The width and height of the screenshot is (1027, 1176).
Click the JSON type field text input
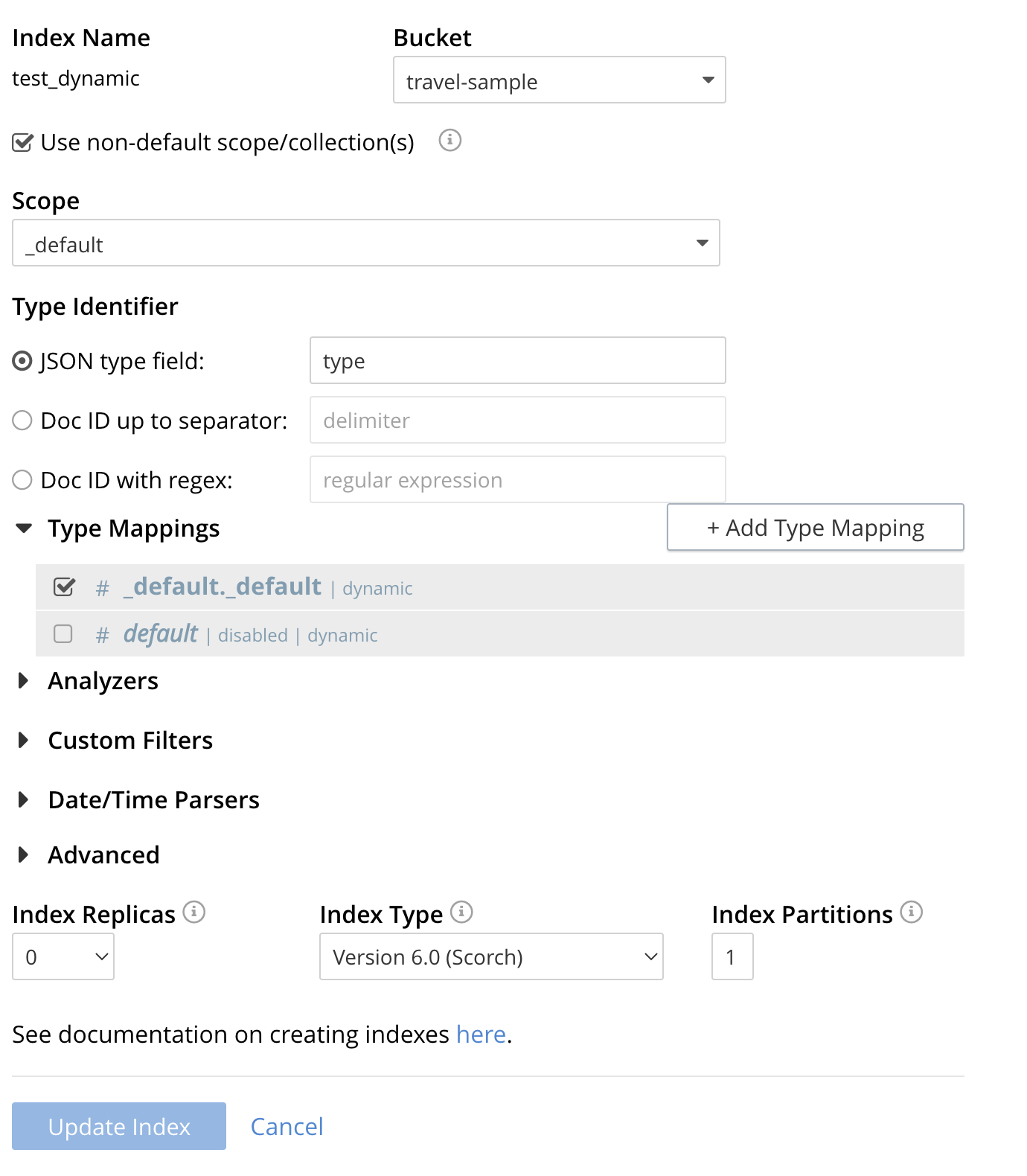click(518, 360)
